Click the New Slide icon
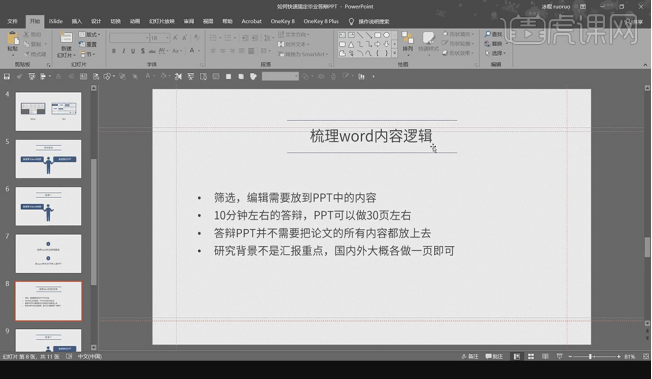 click(x=66, y=38)
